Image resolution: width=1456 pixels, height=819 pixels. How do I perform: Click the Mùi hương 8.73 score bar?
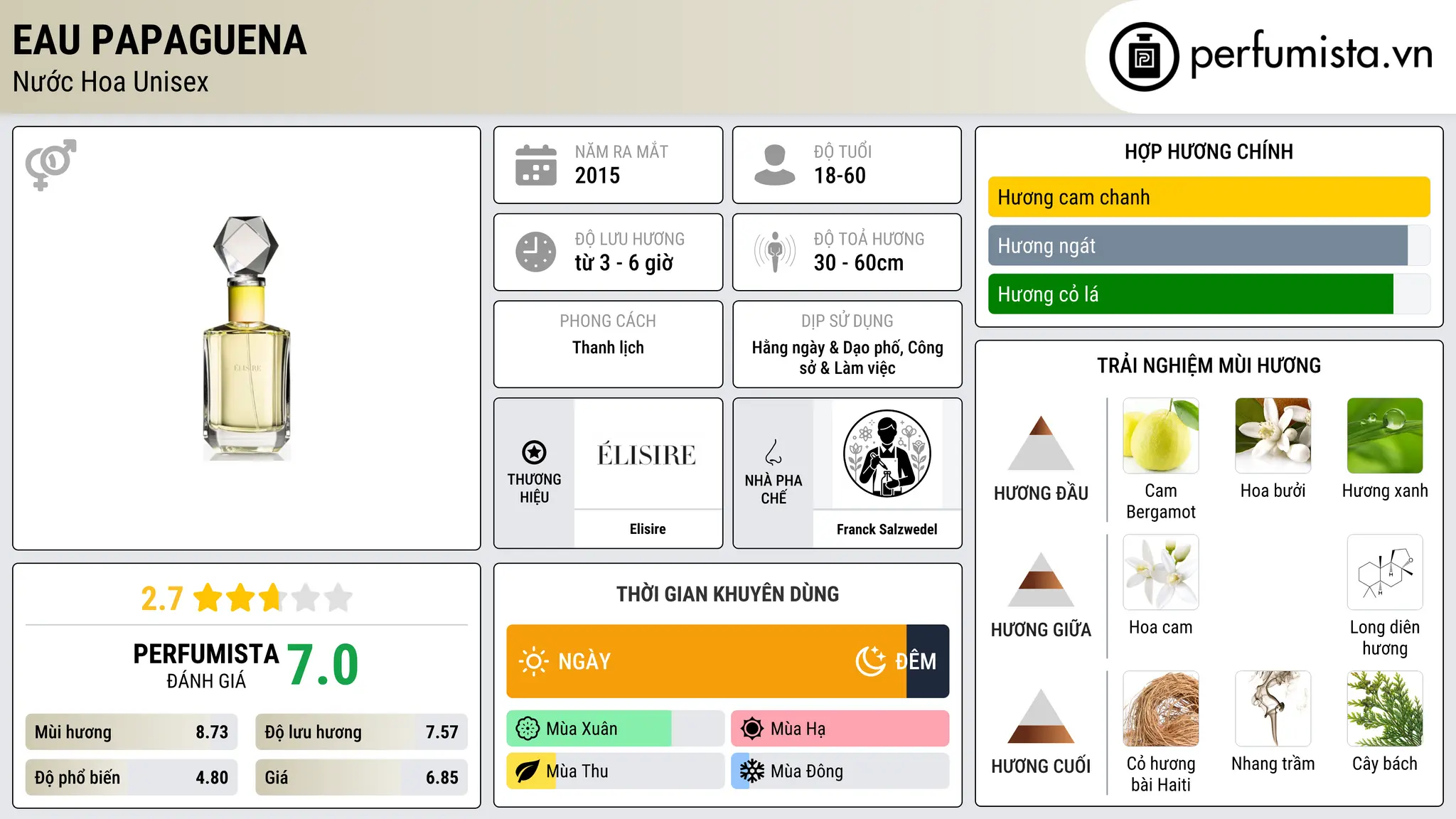pyautogui.click(x=132, y=732)
